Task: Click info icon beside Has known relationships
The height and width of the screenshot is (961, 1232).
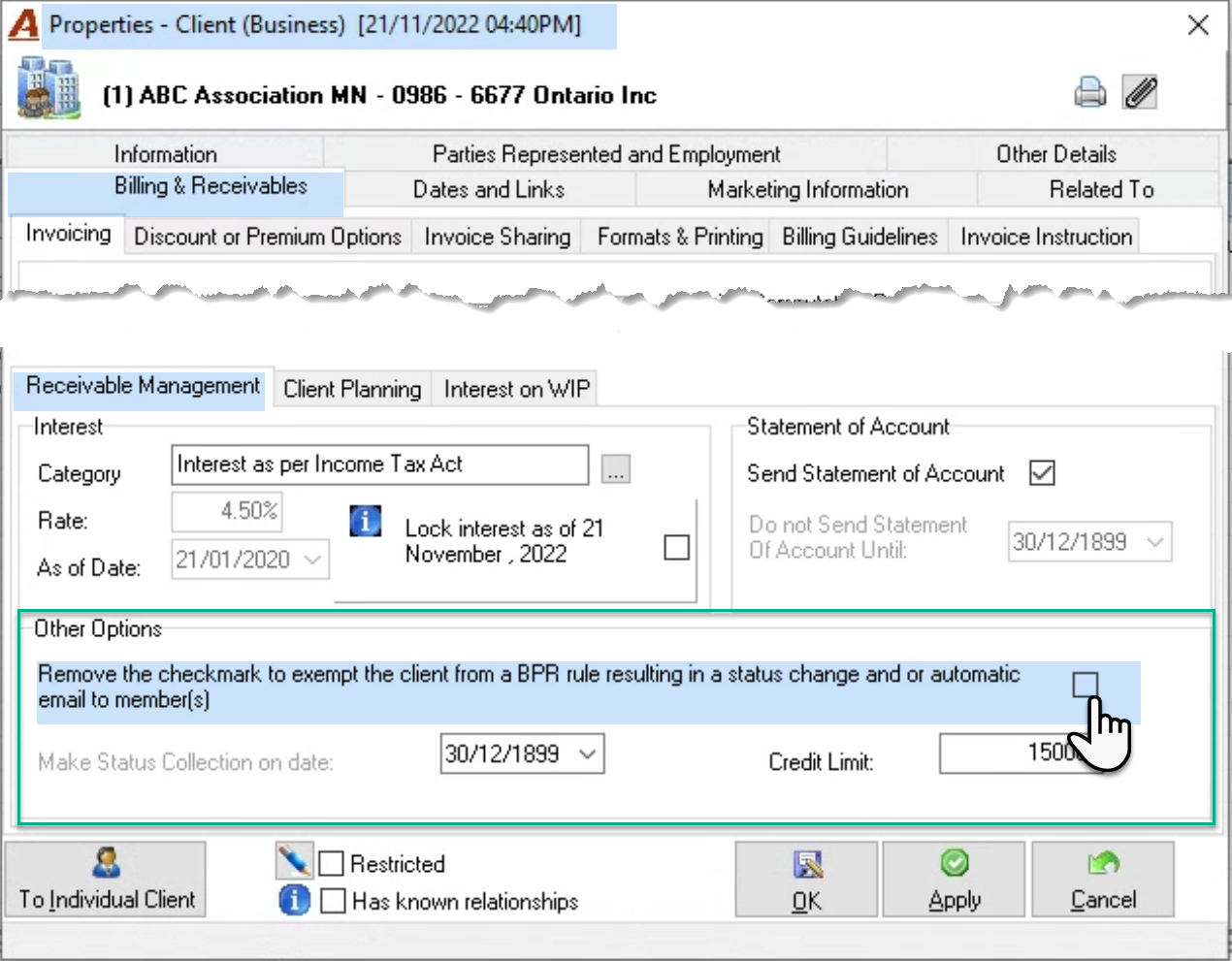Action: click(295, 900)
